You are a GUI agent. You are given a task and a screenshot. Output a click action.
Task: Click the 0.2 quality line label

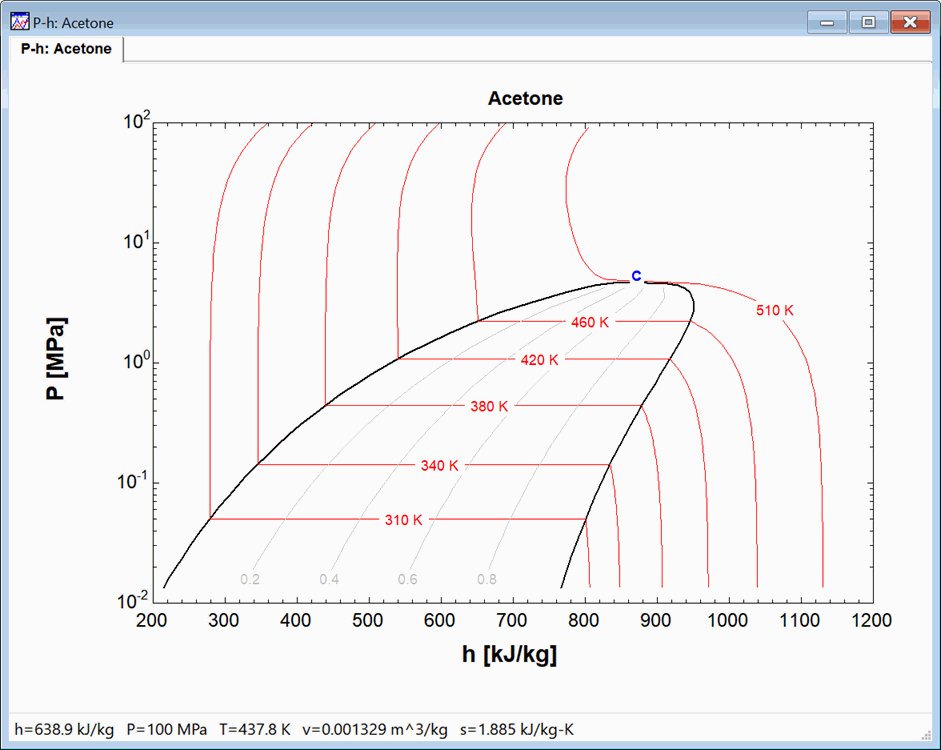point(250,580)
